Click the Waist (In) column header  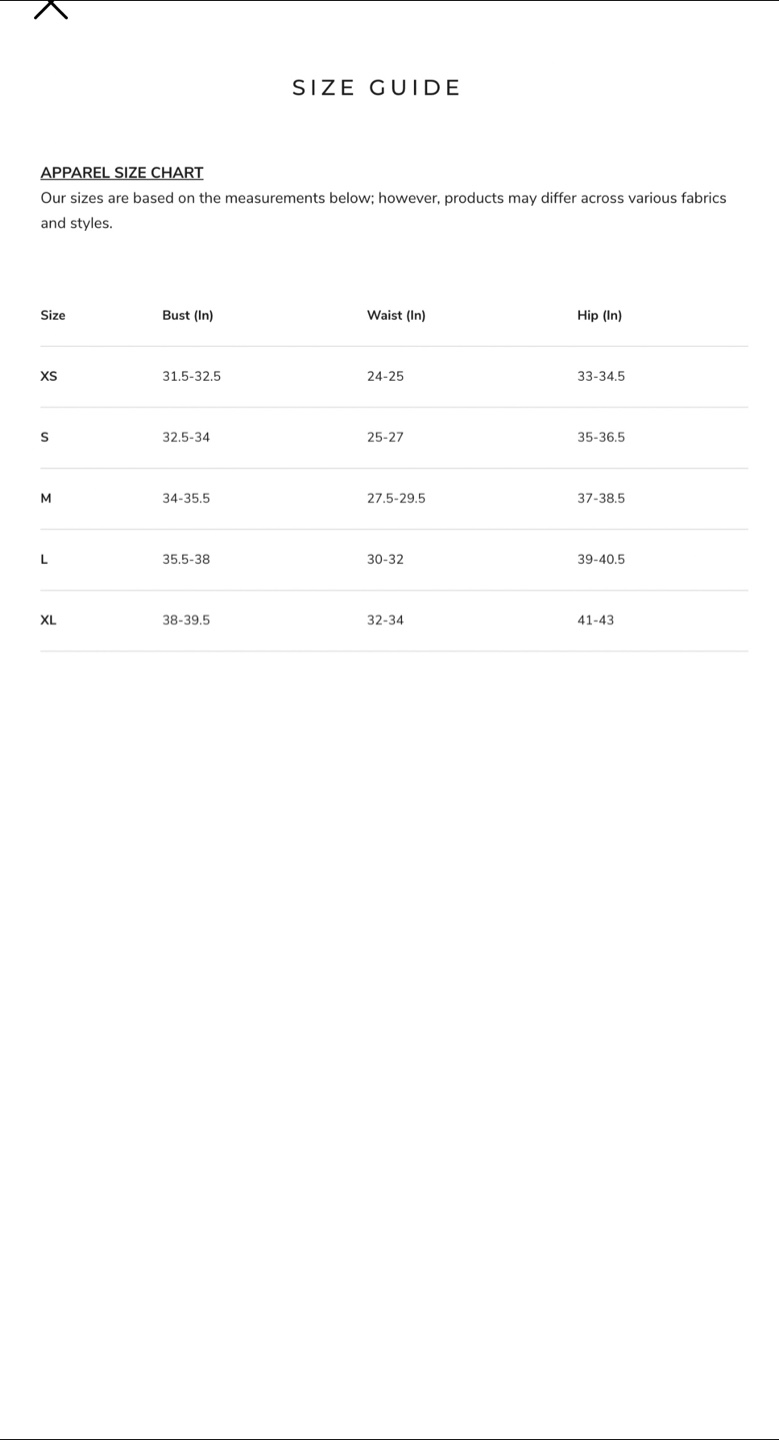tap(396, 315)
